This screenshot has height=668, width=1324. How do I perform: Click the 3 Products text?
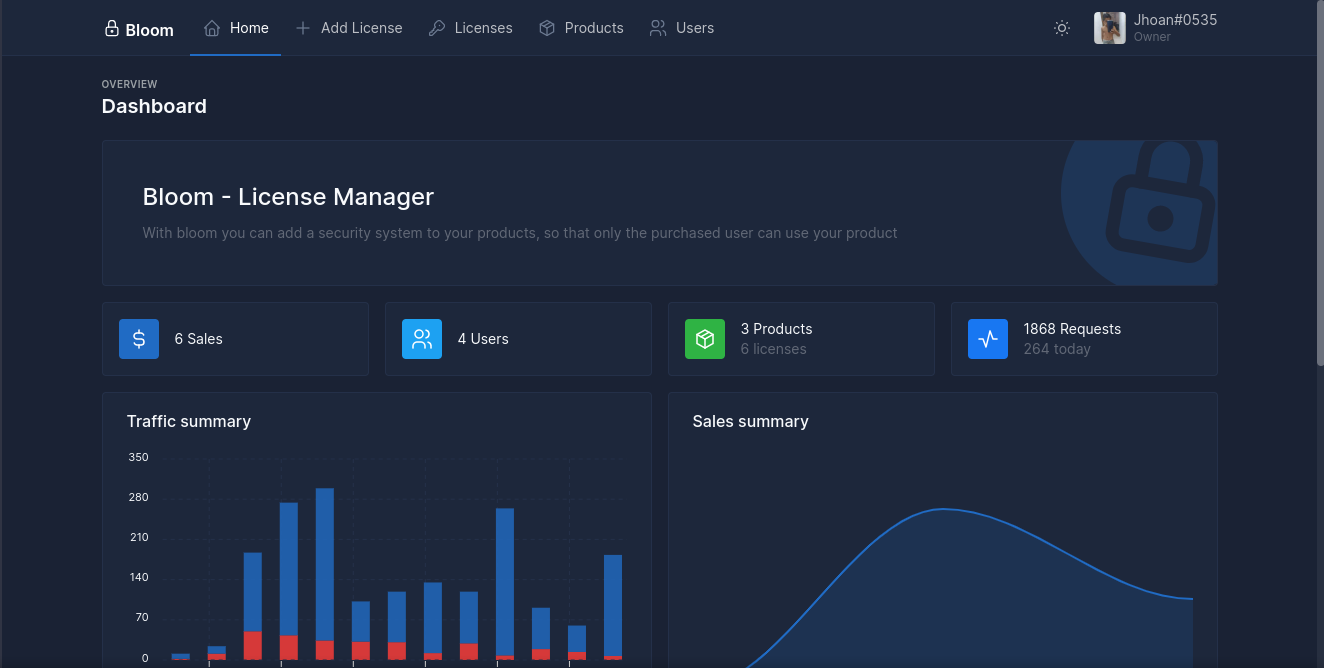777,329
